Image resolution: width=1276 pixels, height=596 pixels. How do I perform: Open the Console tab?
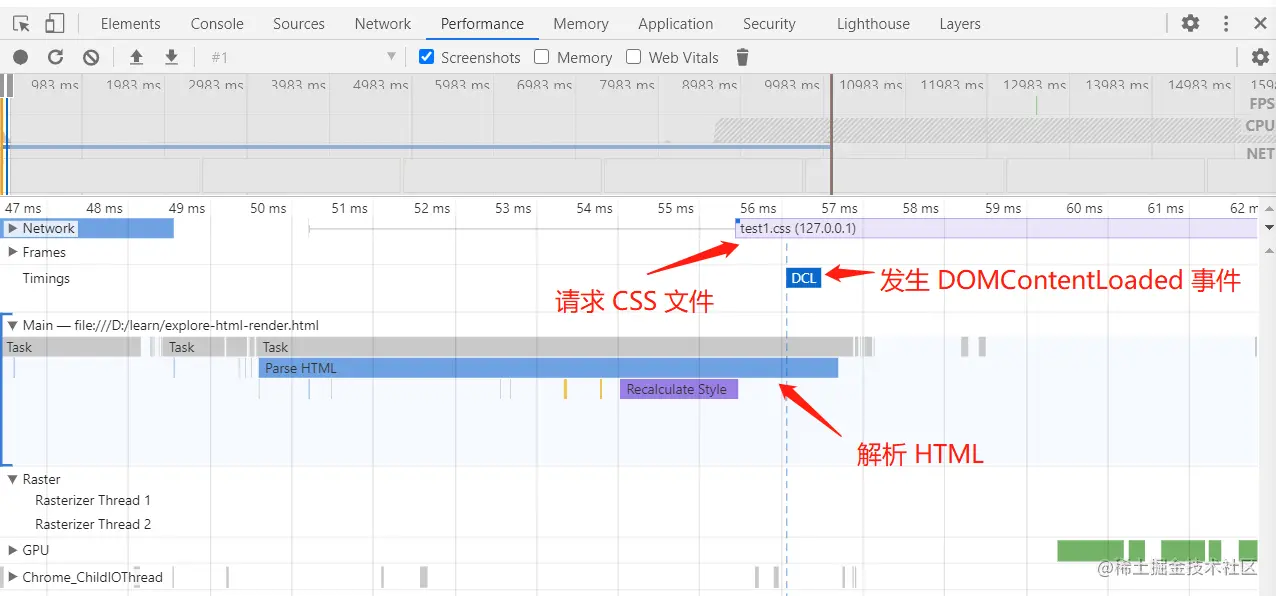pyautogui.click(x=217, y=23)
